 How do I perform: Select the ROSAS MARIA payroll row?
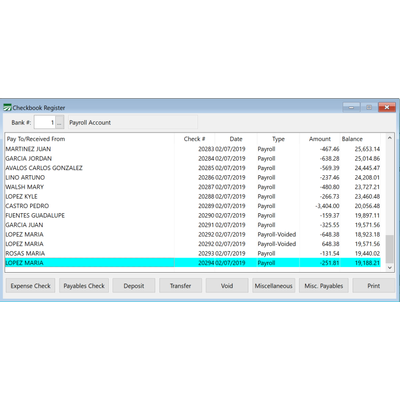click(193, 253)
